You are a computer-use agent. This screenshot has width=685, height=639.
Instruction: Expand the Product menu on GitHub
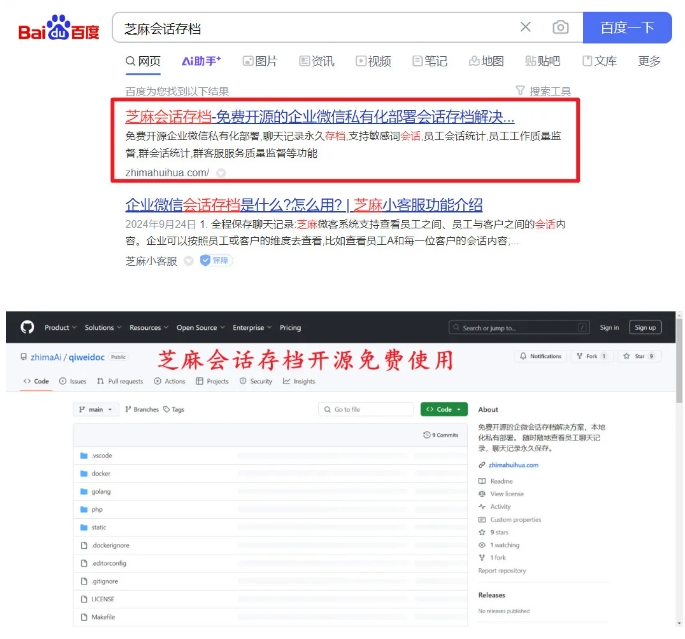point(60,328)
